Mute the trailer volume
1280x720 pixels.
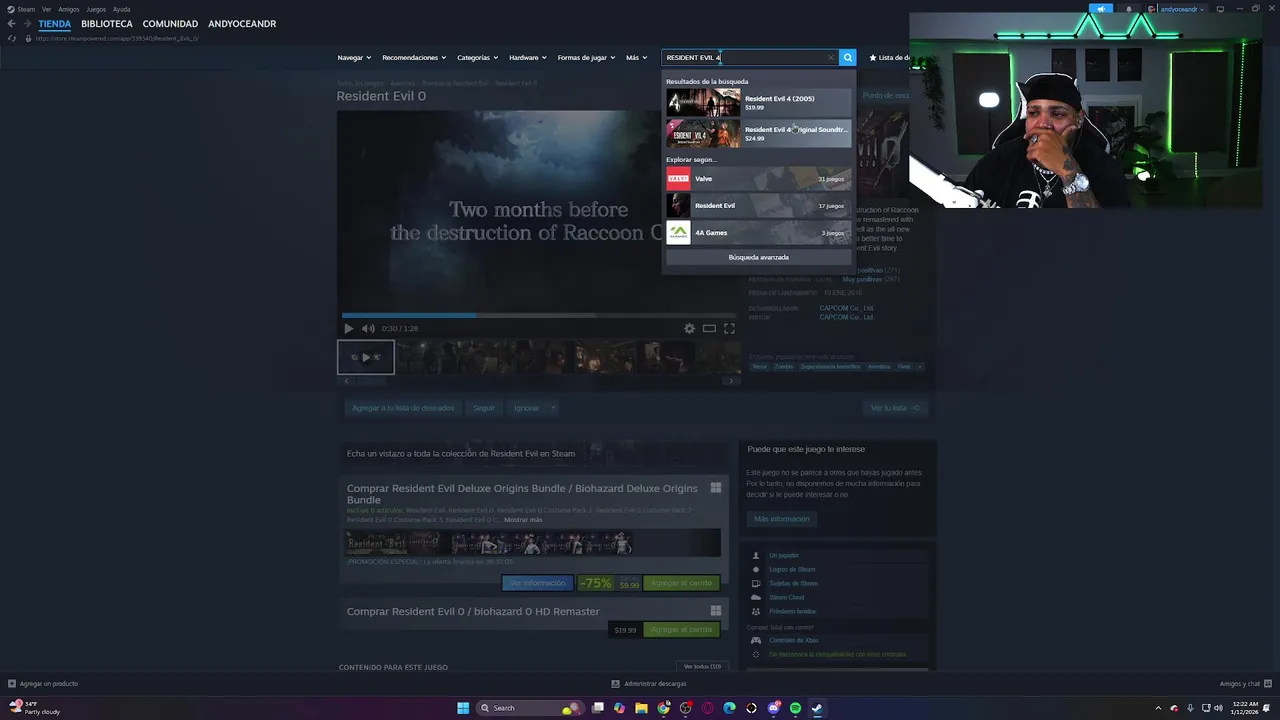(x=368, y=328)
